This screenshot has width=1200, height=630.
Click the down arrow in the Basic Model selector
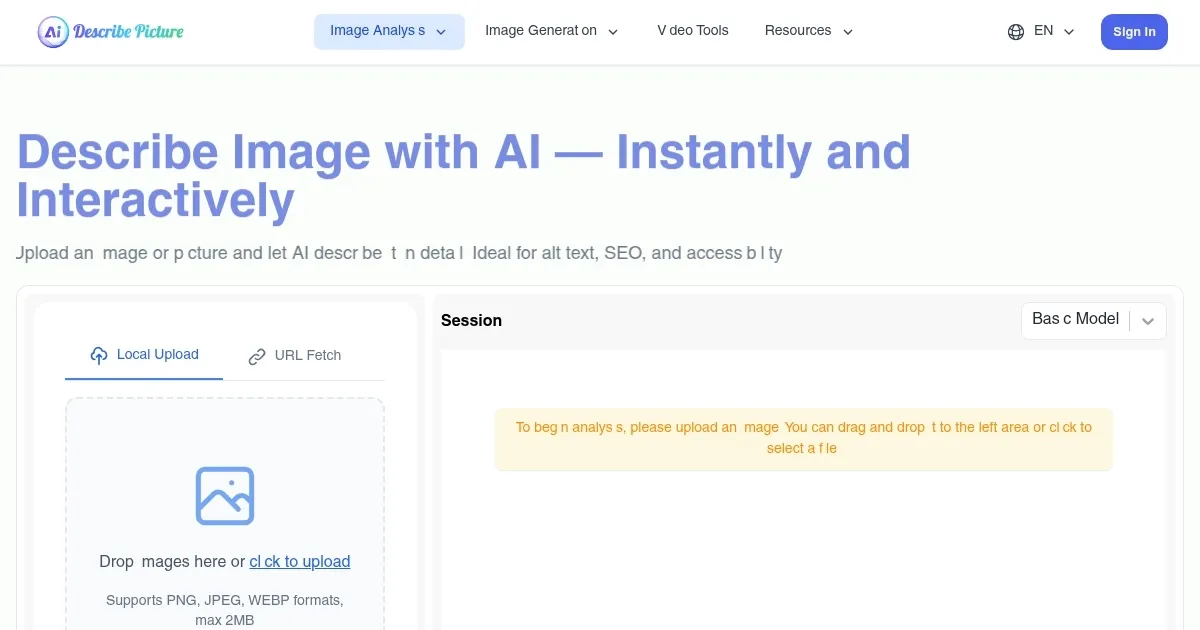tap(1148, 321)
